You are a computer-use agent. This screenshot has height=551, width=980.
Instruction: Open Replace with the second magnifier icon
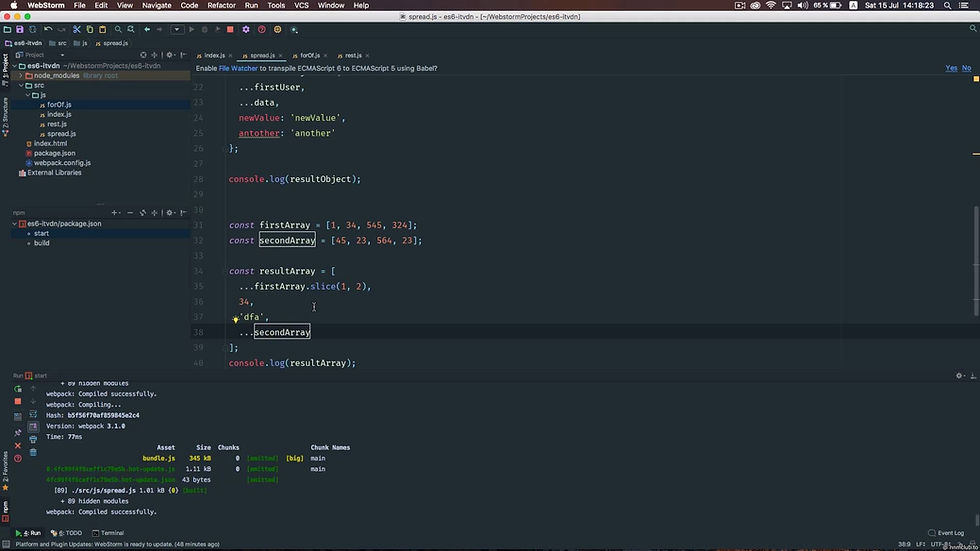(131, 29)
